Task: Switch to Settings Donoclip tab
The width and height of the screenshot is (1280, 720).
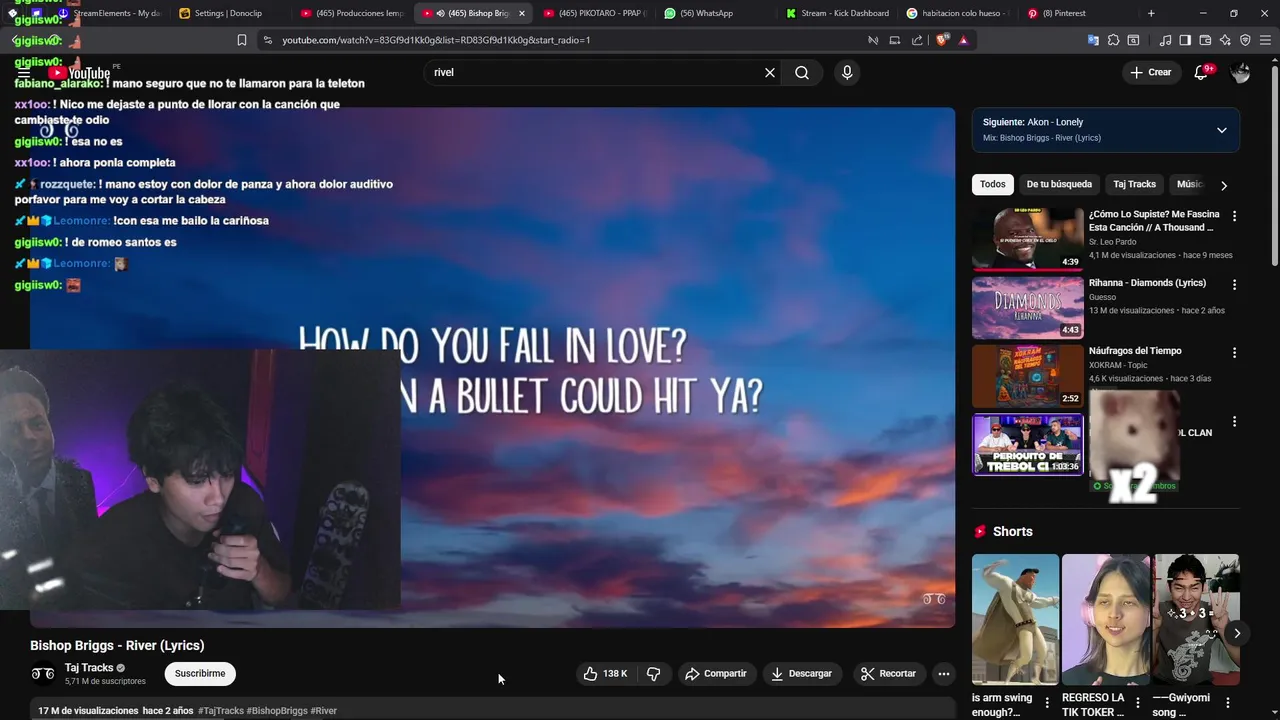Action: point(228,13)
